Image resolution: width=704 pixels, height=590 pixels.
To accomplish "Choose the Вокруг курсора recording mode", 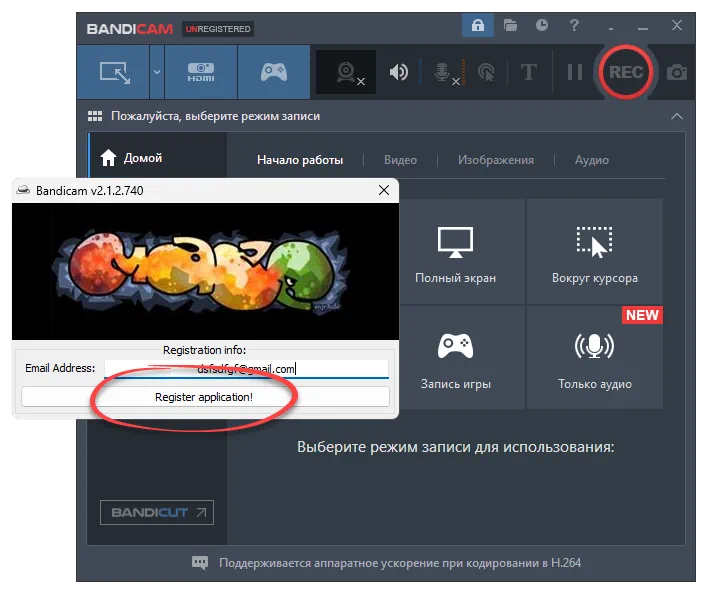I will 594,251.
